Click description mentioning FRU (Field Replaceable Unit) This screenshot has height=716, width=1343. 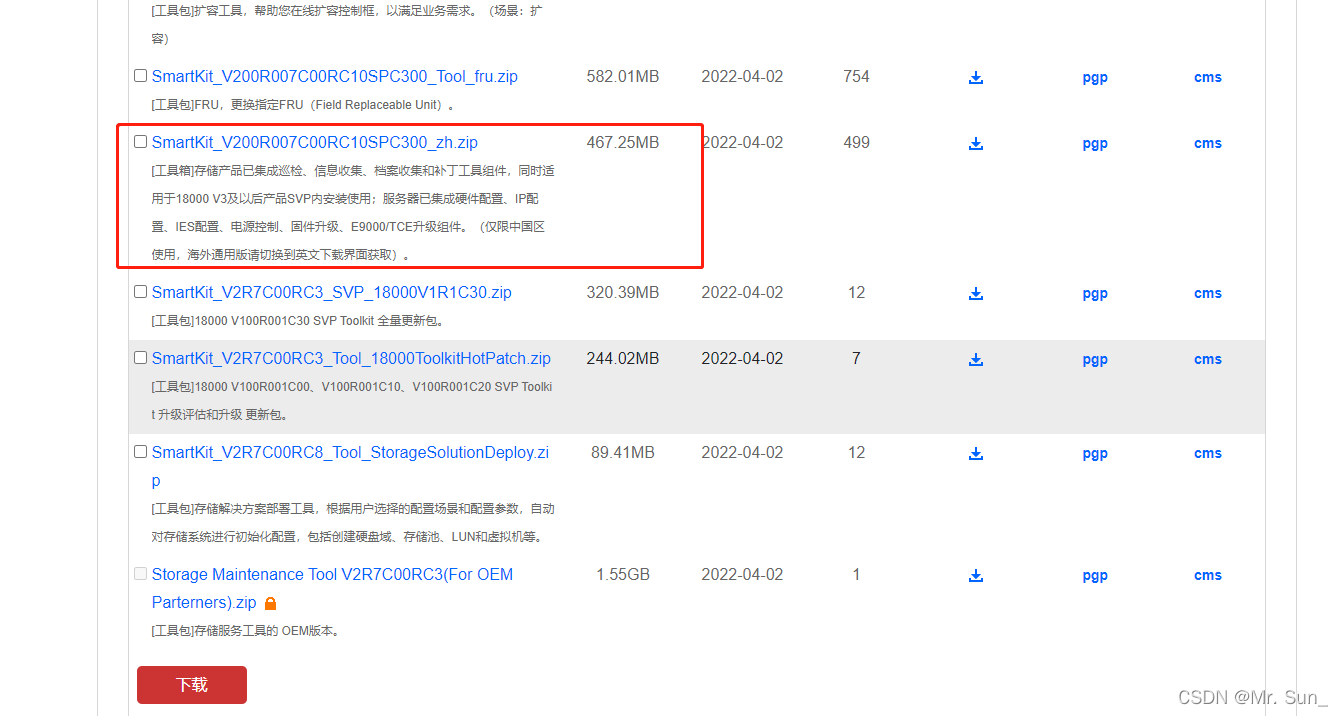[x=303, y=105]
